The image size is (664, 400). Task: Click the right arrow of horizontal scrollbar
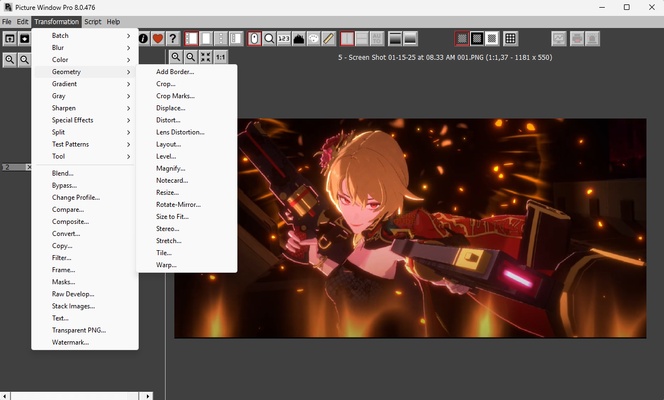point(147,396)
